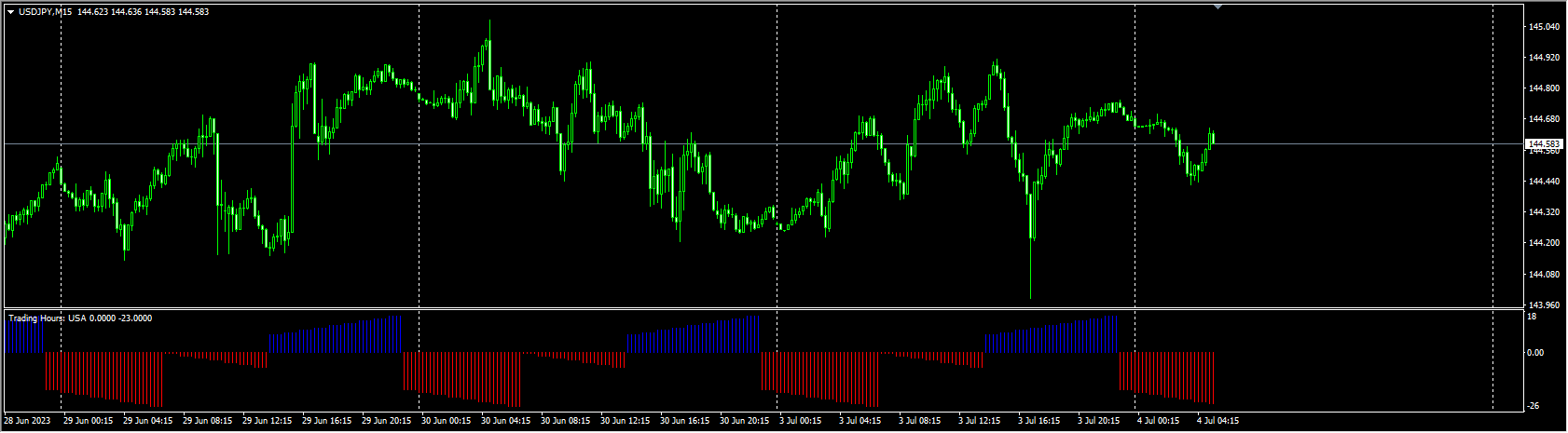Click the 3 Jul 00:15 time label

tap(801, 421)
